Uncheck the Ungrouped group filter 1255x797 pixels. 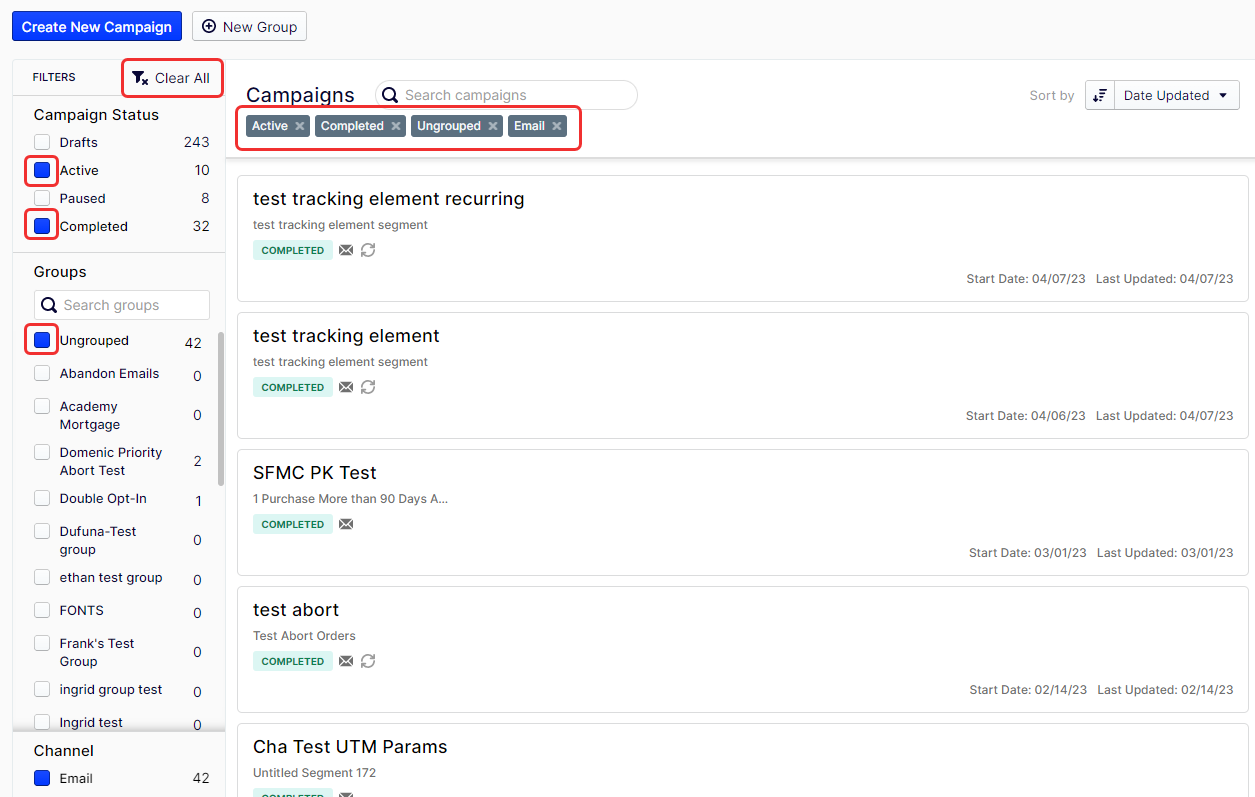pyautogui.click(x=42, y=341)
